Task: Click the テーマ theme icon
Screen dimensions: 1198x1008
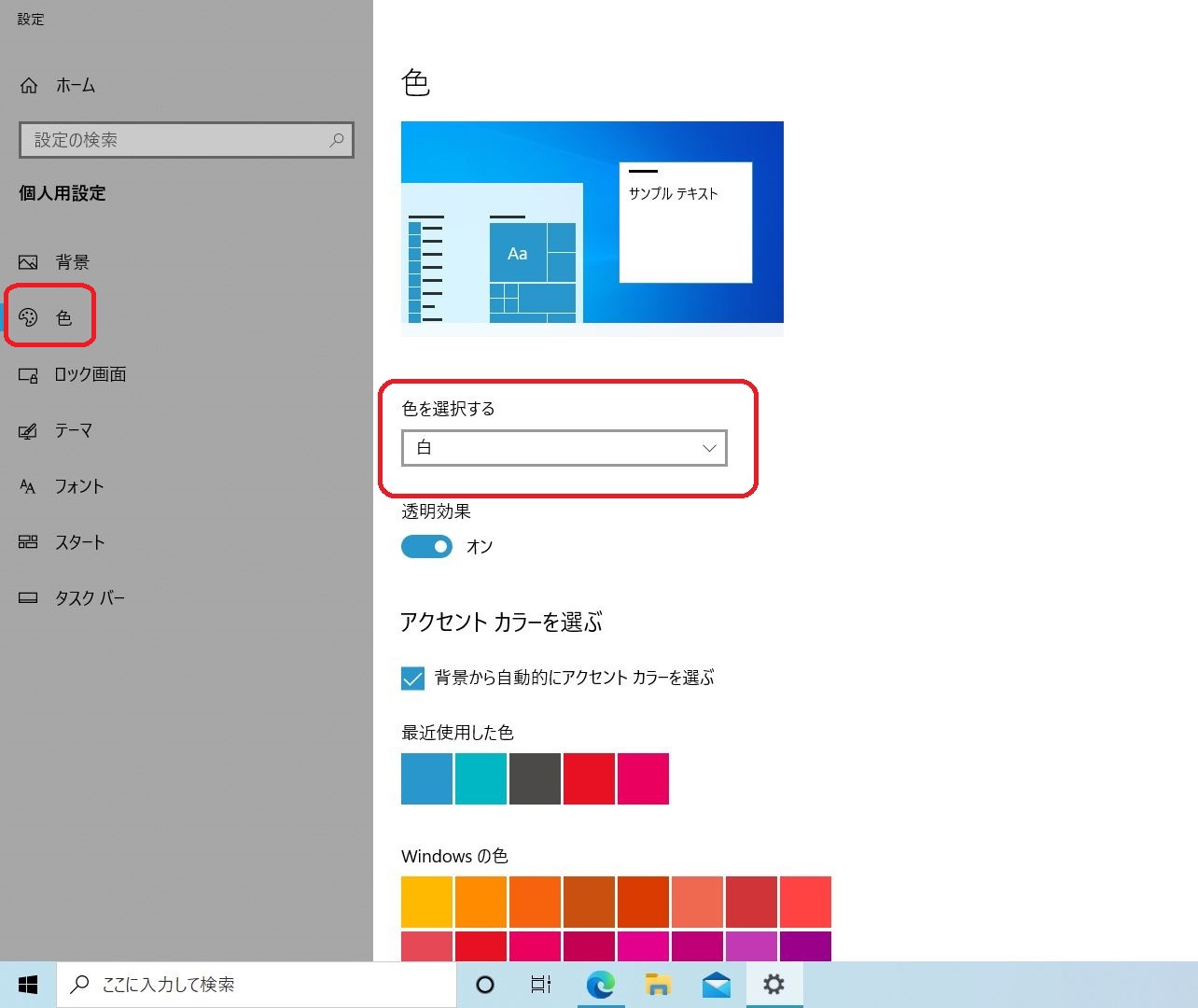Action: point(28,431)
